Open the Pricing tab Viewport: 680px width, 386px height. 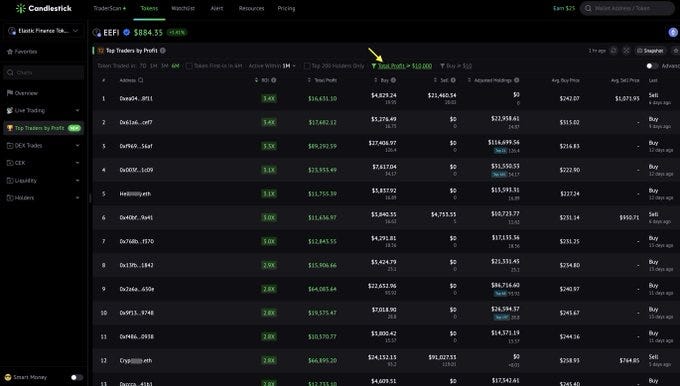pyautogui.click(x=286, y=8)
